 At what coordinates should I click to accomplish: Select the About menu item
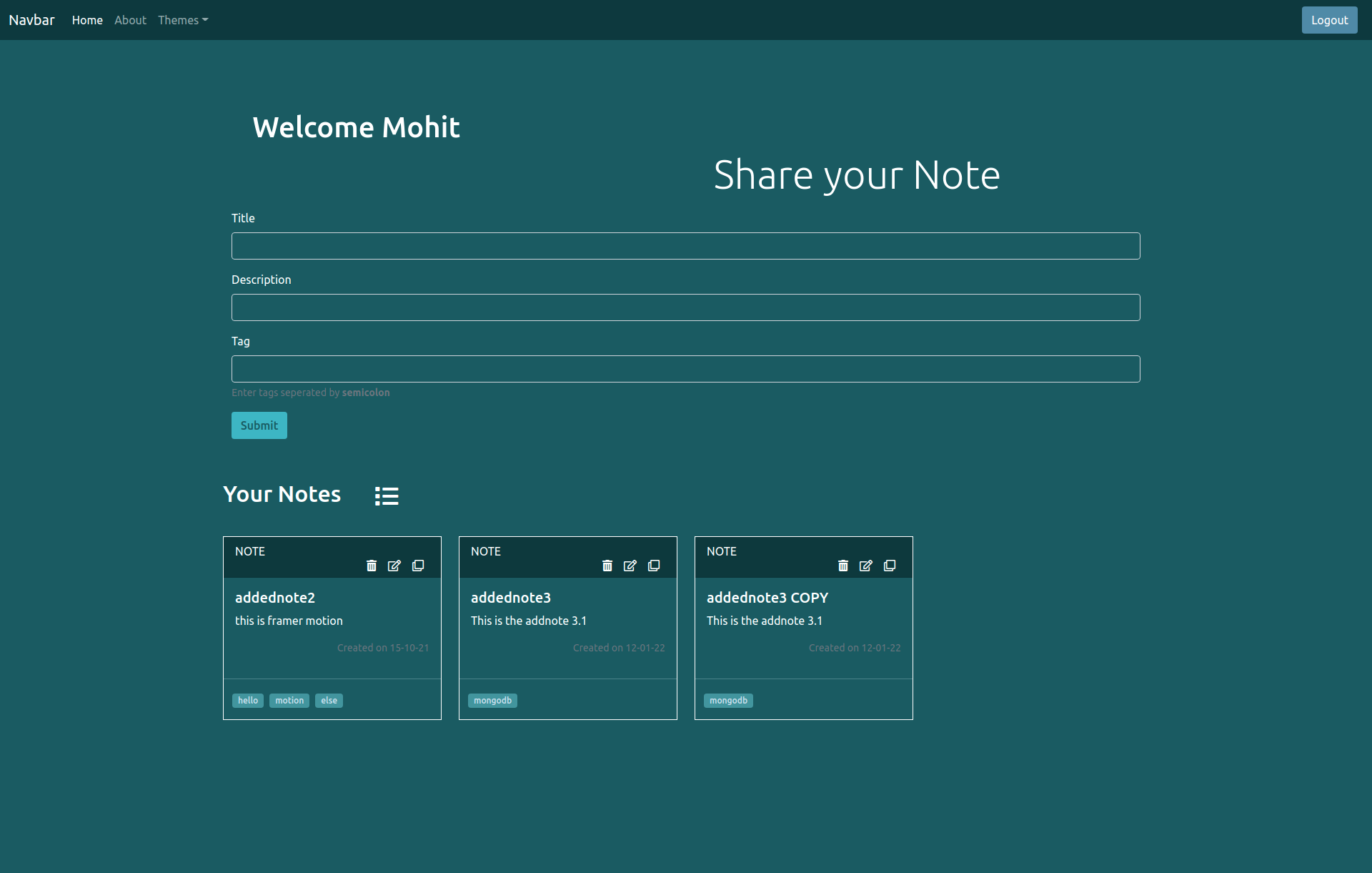(x=129, y=19)
